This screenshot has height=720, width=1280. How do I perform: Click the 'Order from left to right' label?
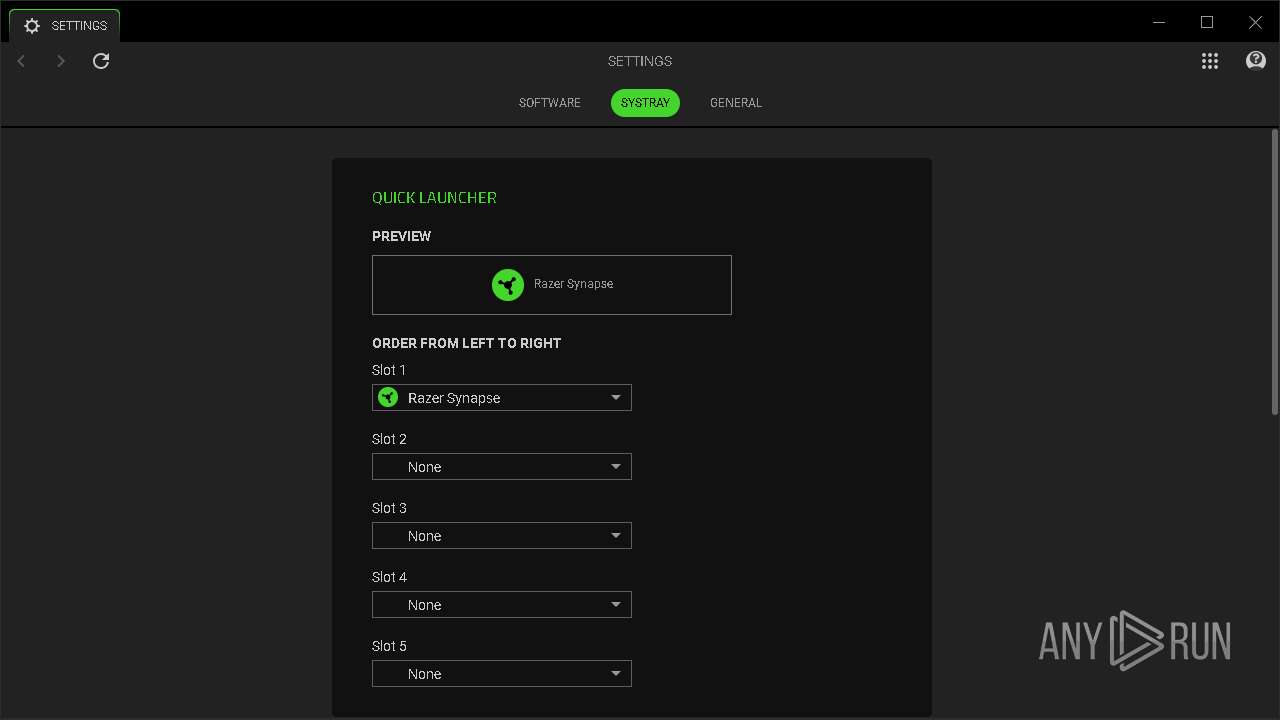point(466,343)
